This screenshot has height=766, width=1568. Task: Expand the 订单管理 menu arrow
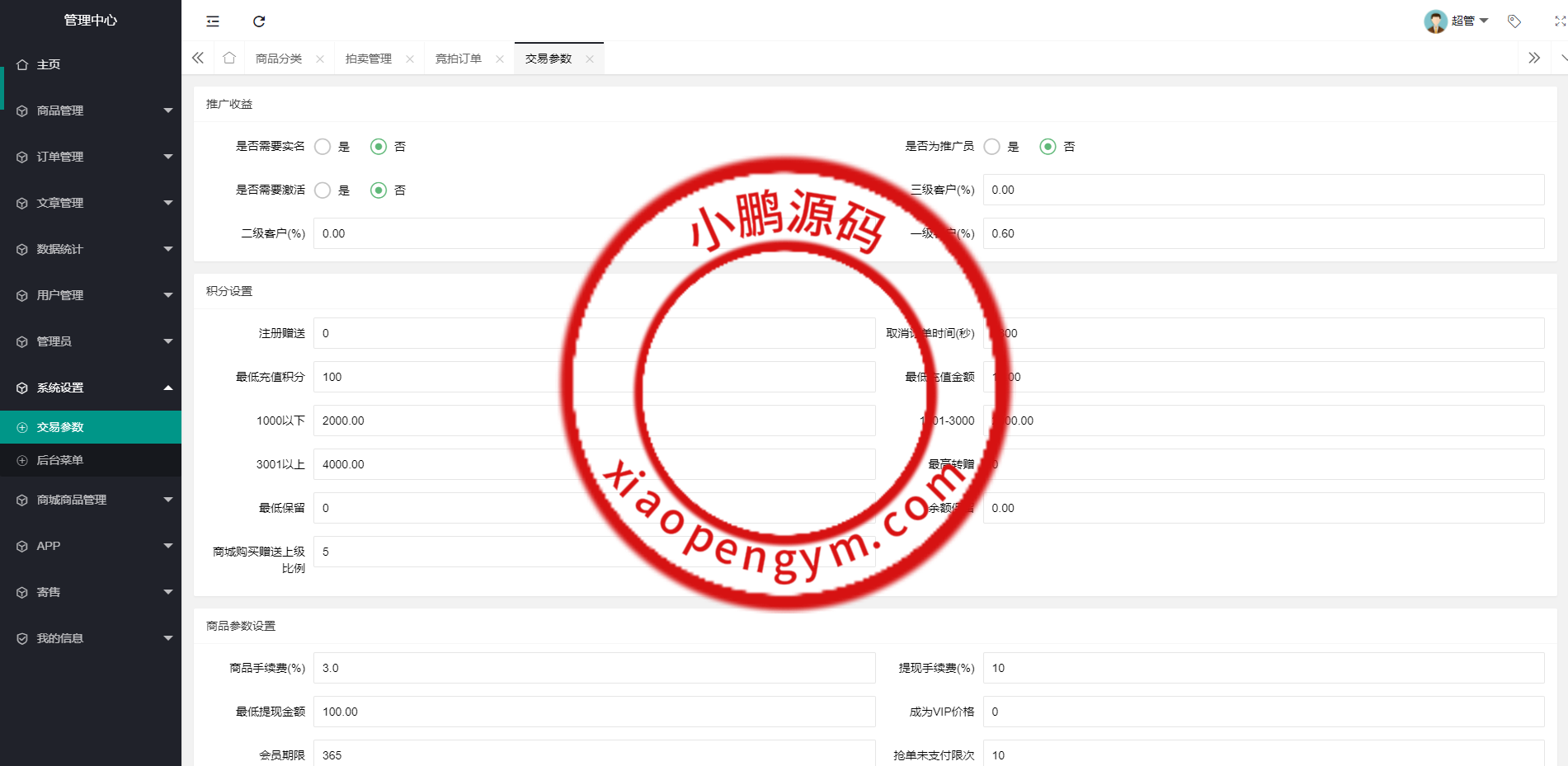click(168, 157)
